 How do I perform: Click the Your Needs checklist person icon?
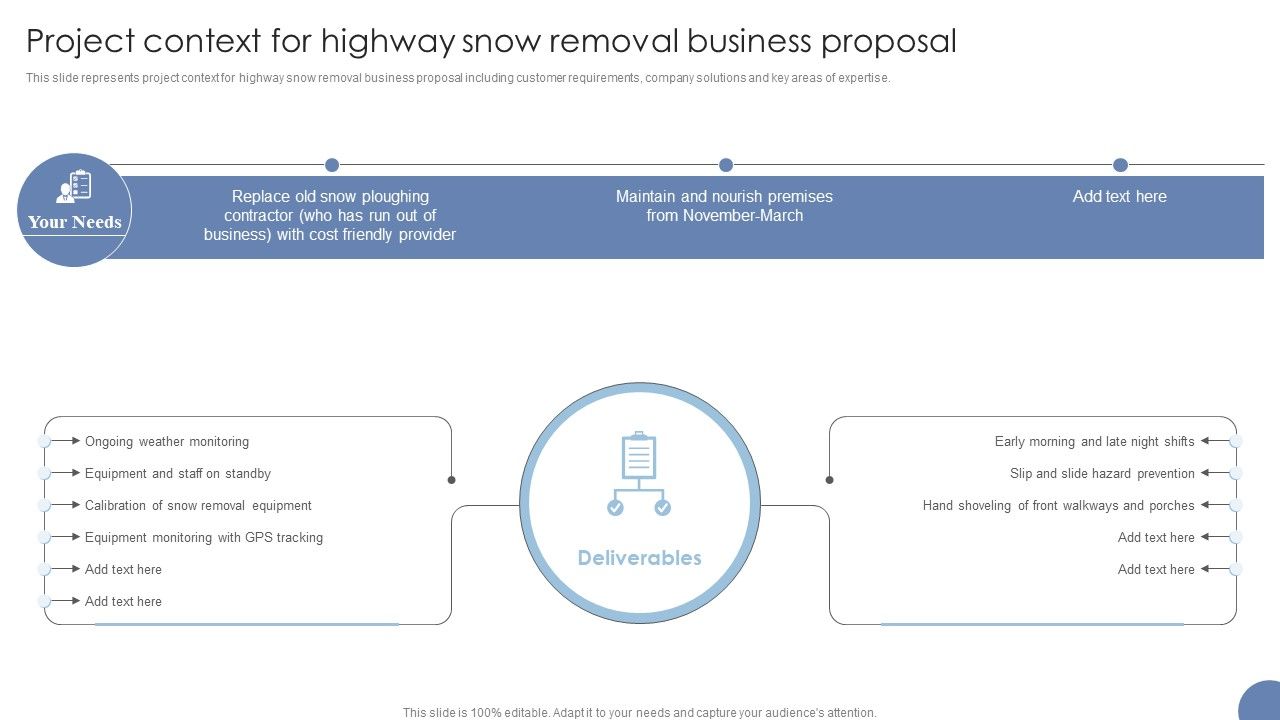coord(74,187)
